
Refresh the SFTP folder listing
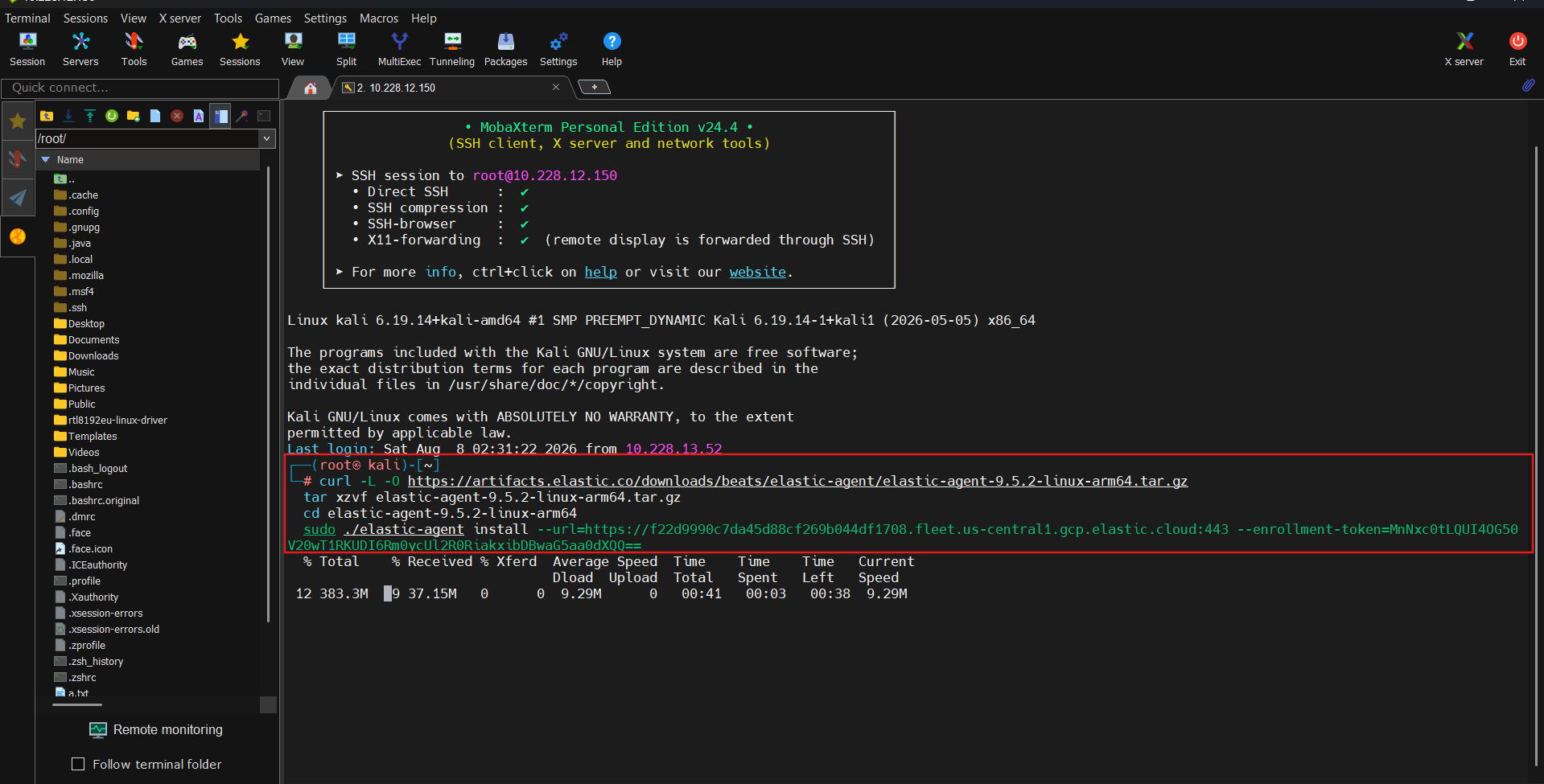(x=112, y=116)
